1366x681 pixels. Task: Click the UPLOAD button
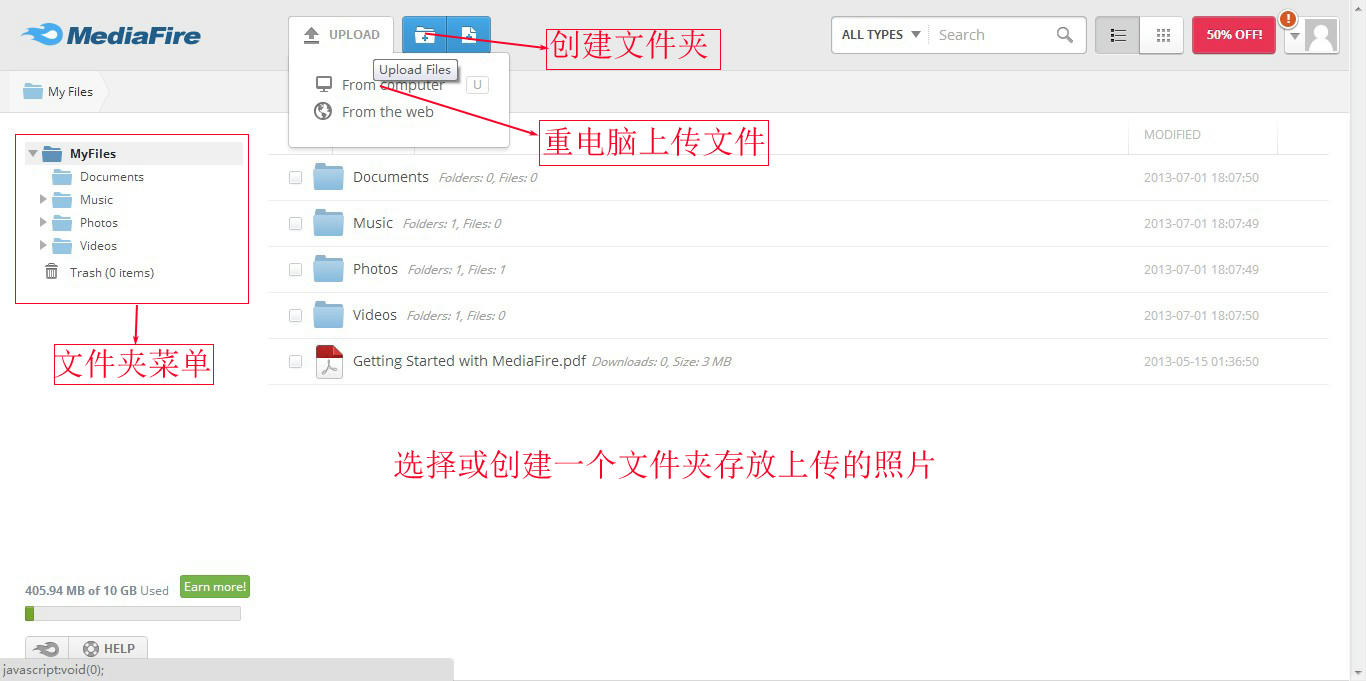coord(342,35)
